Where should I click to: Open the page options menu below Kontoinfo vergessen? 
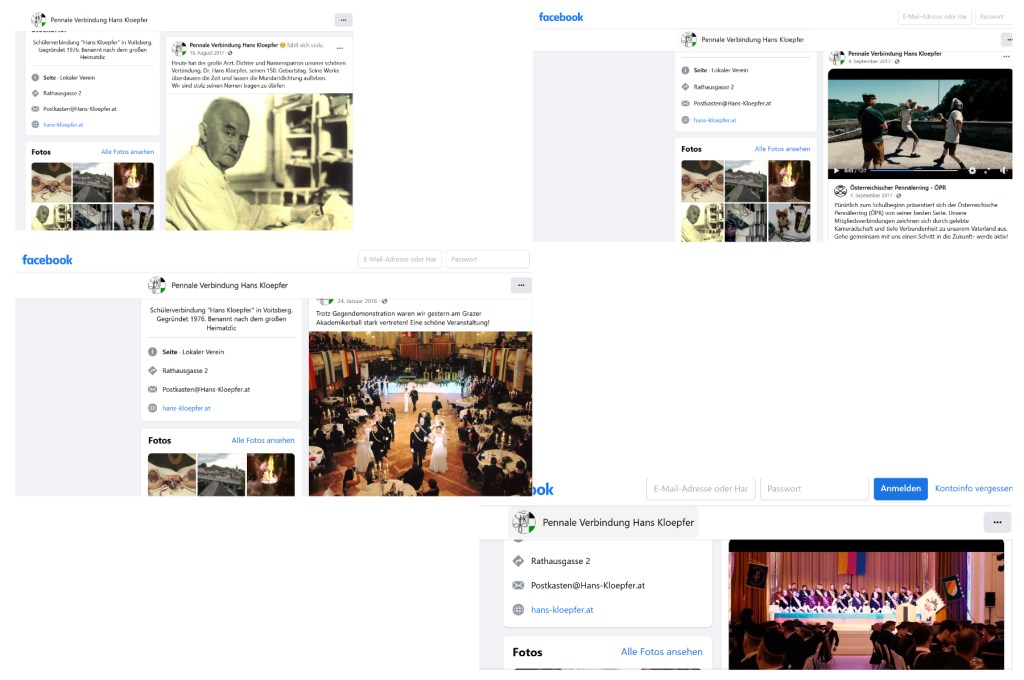(x=996, y=522)
